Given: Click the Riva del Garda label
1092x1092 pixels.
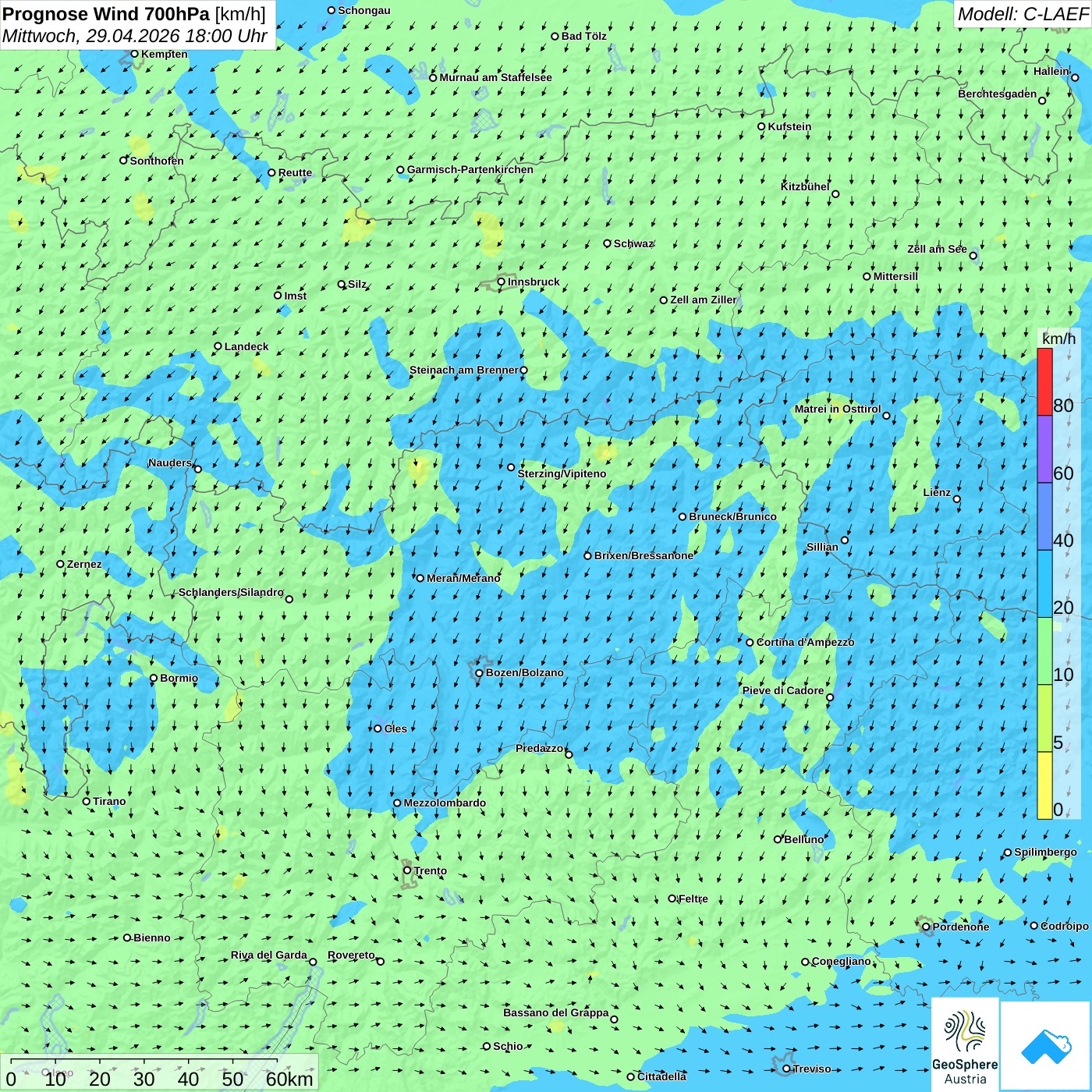Looking at the screenshot, I should click(269, 955).
